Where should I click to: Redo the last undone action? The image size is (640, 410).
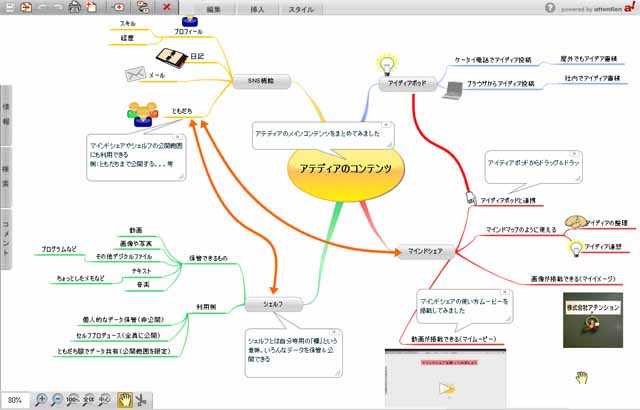(58, 7)
